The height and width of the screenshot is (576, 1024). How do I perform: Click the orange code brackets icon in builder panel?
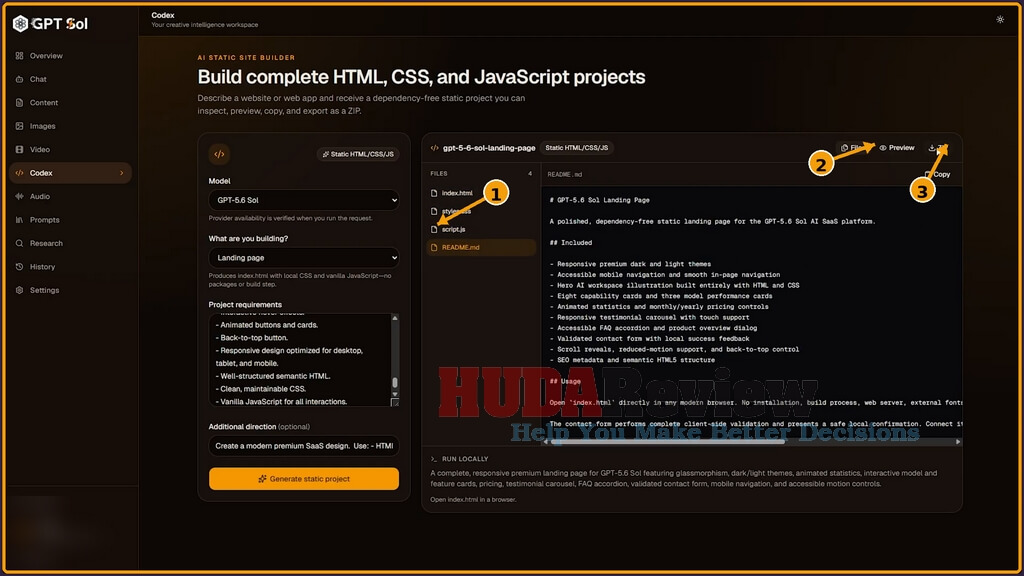(x=219, y=154)
